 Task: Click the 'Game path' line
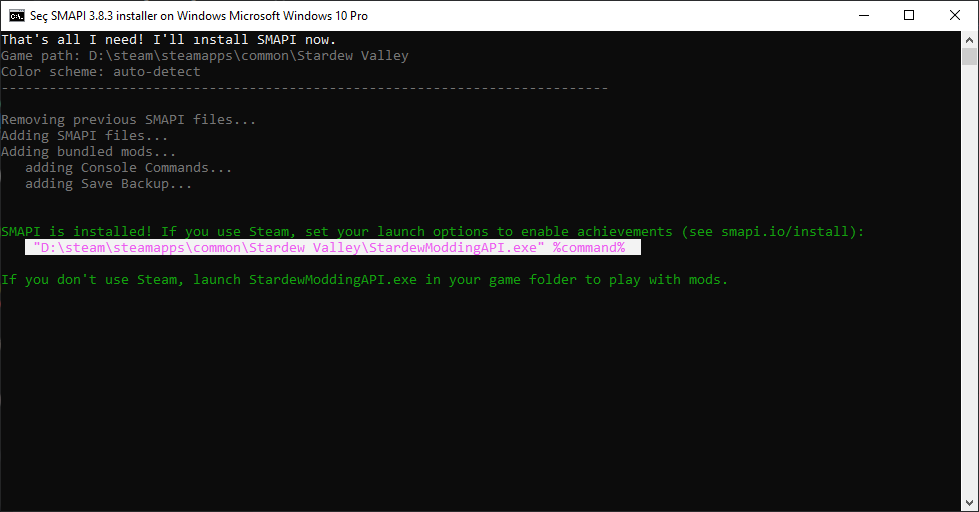click(205, 56)
